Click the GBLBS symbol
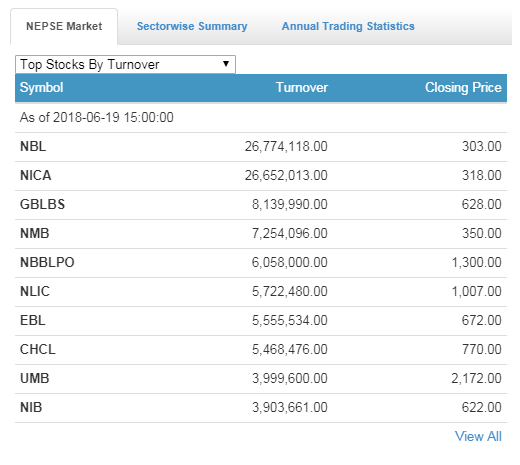This screenshot has width=520, height=465. click(x=42, y=204)
